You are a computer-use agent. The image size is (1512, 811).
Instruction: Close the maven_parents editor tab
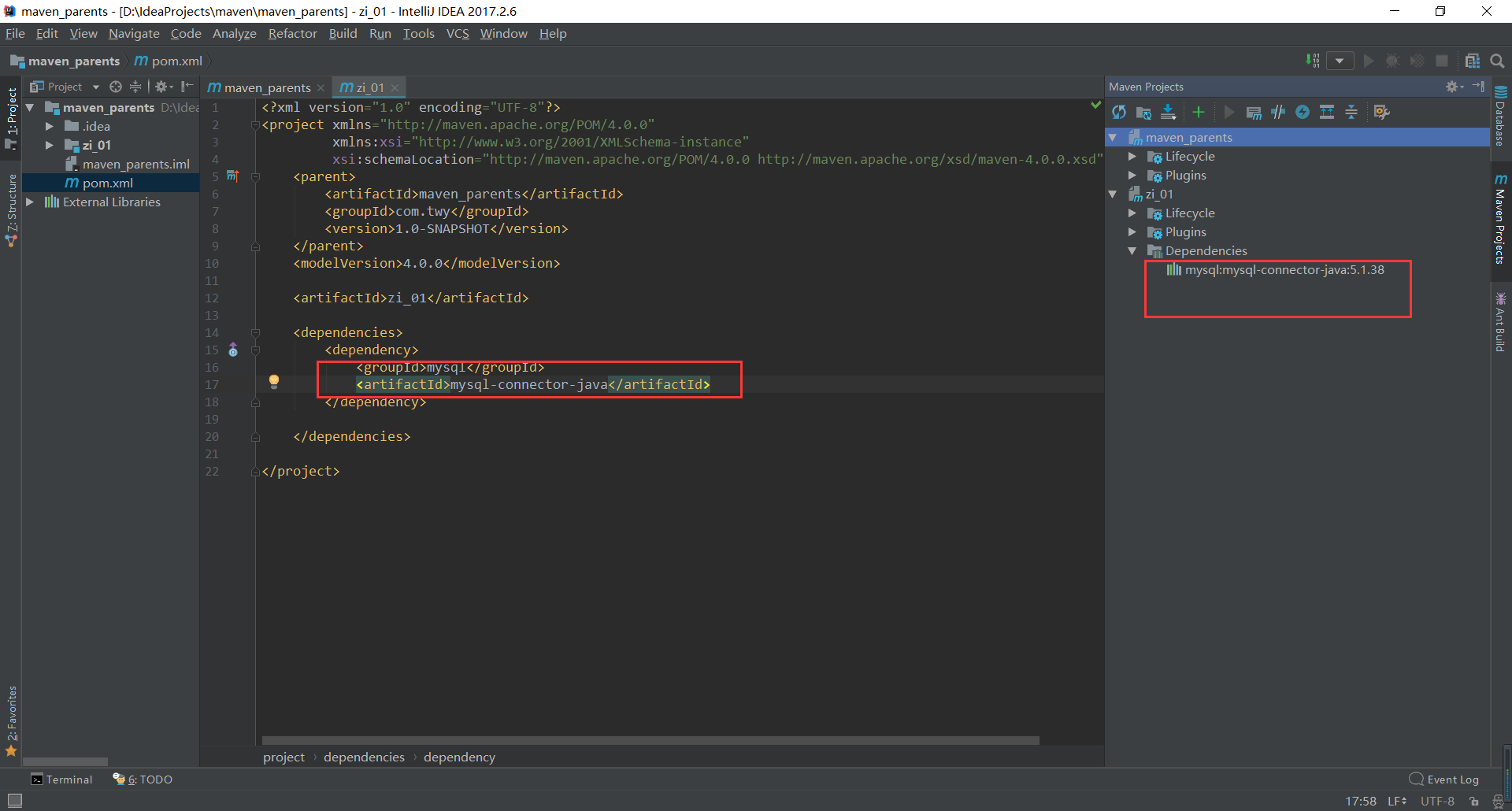click(x=321, y=87)
